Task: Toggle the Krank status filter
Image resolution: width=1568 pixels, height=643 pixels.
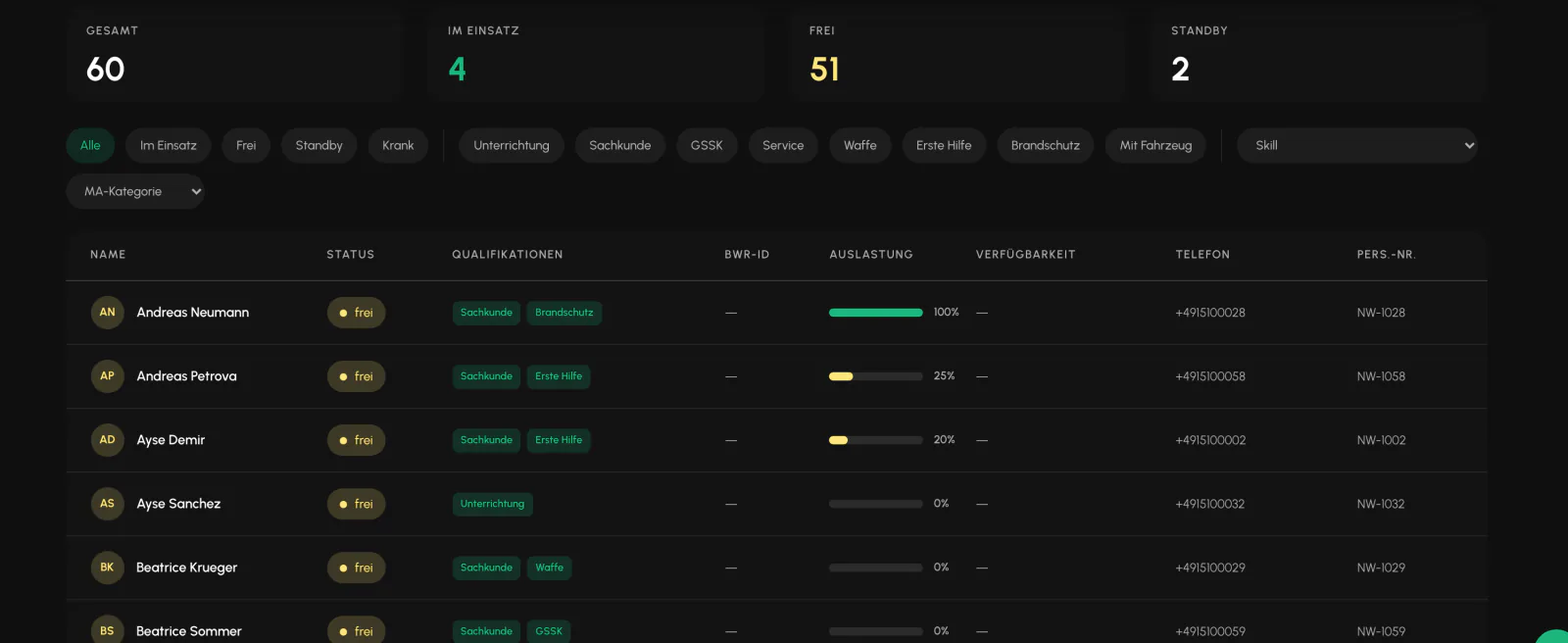Action: point(398,145)
